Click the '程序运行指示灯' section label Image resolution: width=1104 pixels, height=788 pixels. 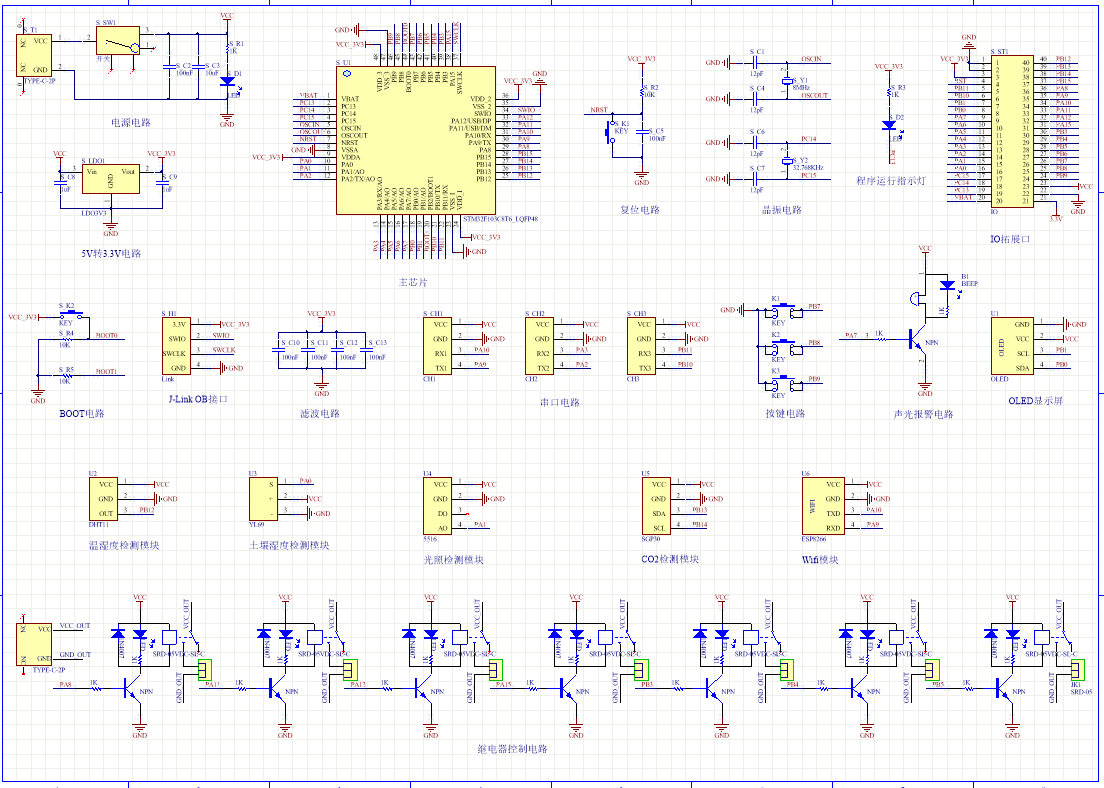pyautogui.click(x=891, y=181)
